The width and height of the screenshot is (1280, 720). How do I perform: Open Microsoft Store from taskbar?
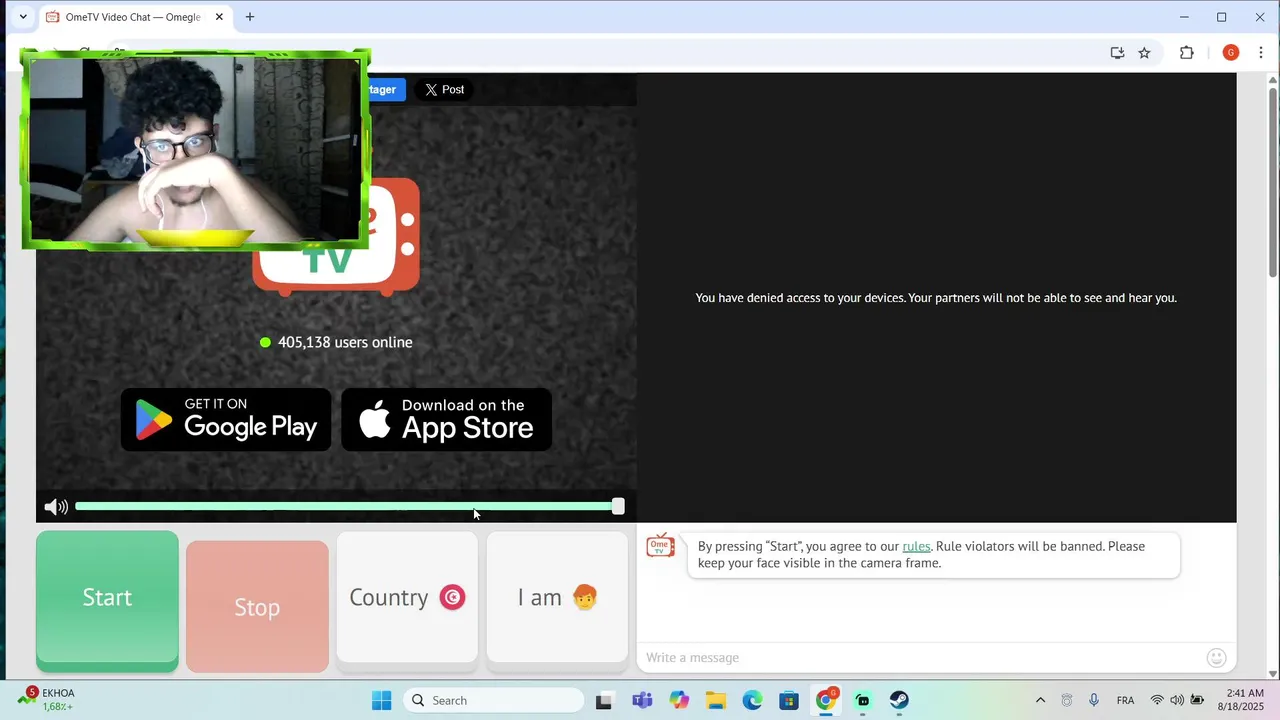pos(789,700)
